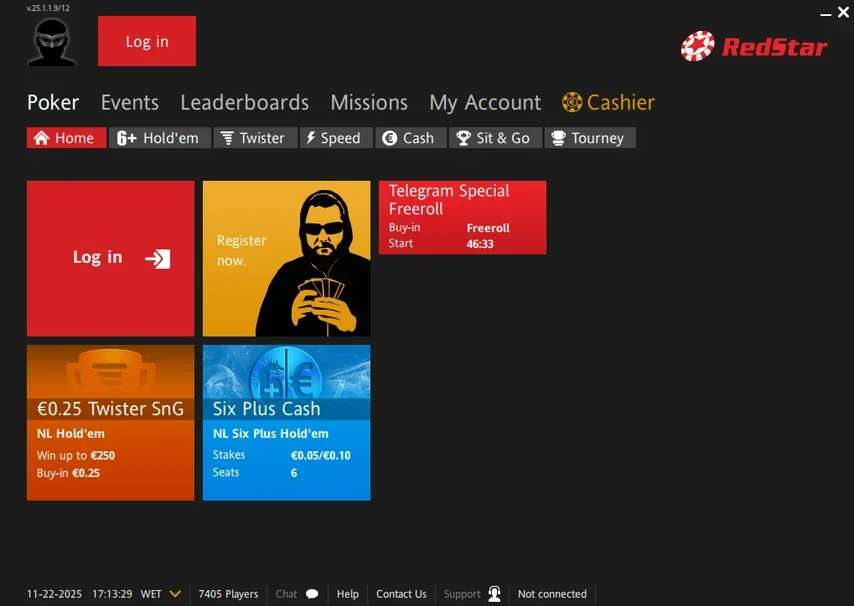Open the Speed poker tab
This screenshot has height=606, width=854.
(x=335, y=138)
